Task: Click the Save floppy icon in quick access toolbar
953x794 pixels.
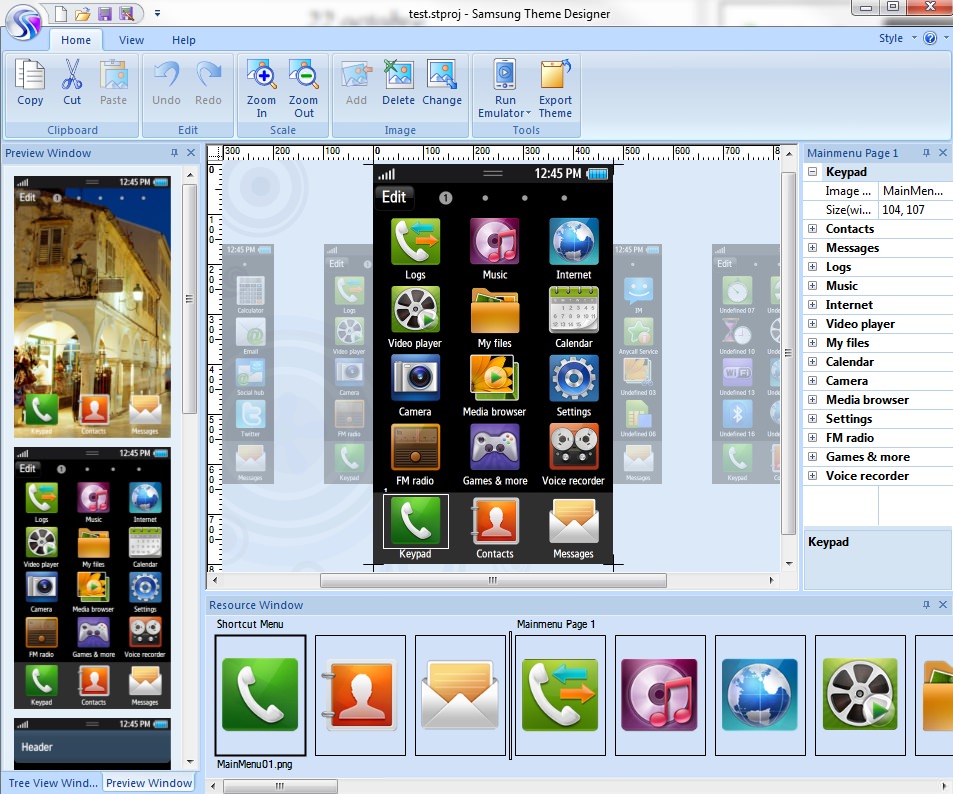Action: (105, 13)
